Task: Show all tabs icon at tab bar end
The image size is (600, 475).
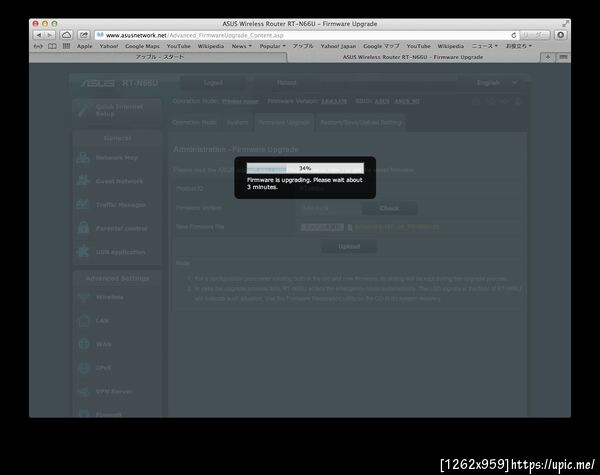Action: coord(563,57)
